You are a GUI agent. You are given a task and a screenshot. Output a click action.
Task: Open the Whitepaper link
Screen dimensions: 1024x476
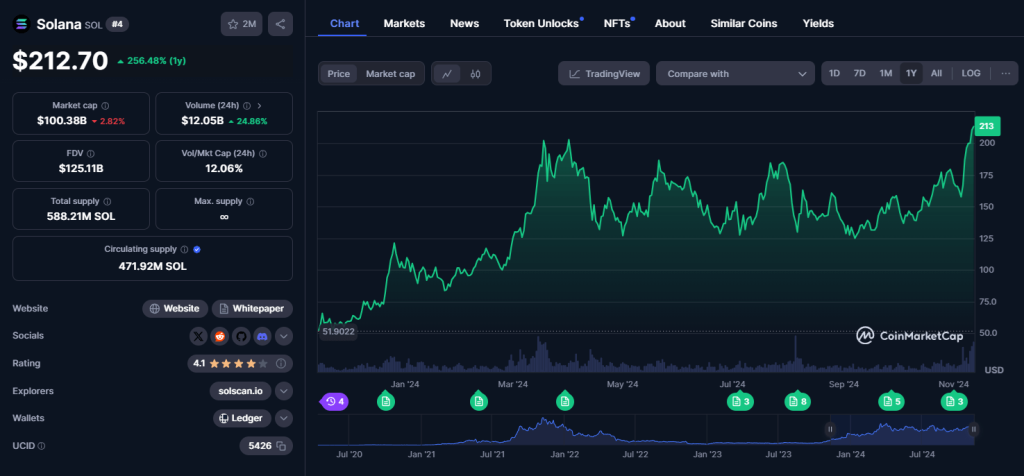pos(252,309)
